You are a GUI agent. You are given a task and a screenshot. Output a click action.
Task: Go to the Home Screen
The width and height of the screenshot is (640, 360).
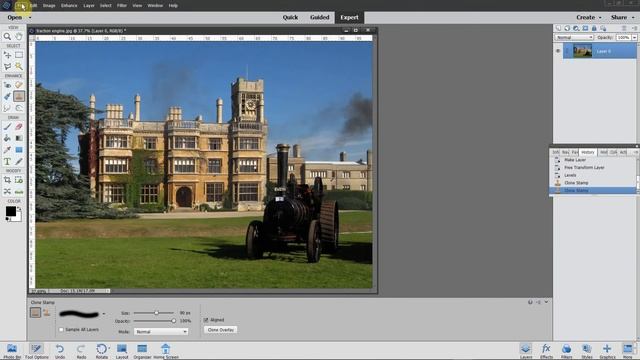tap(166, 351)
